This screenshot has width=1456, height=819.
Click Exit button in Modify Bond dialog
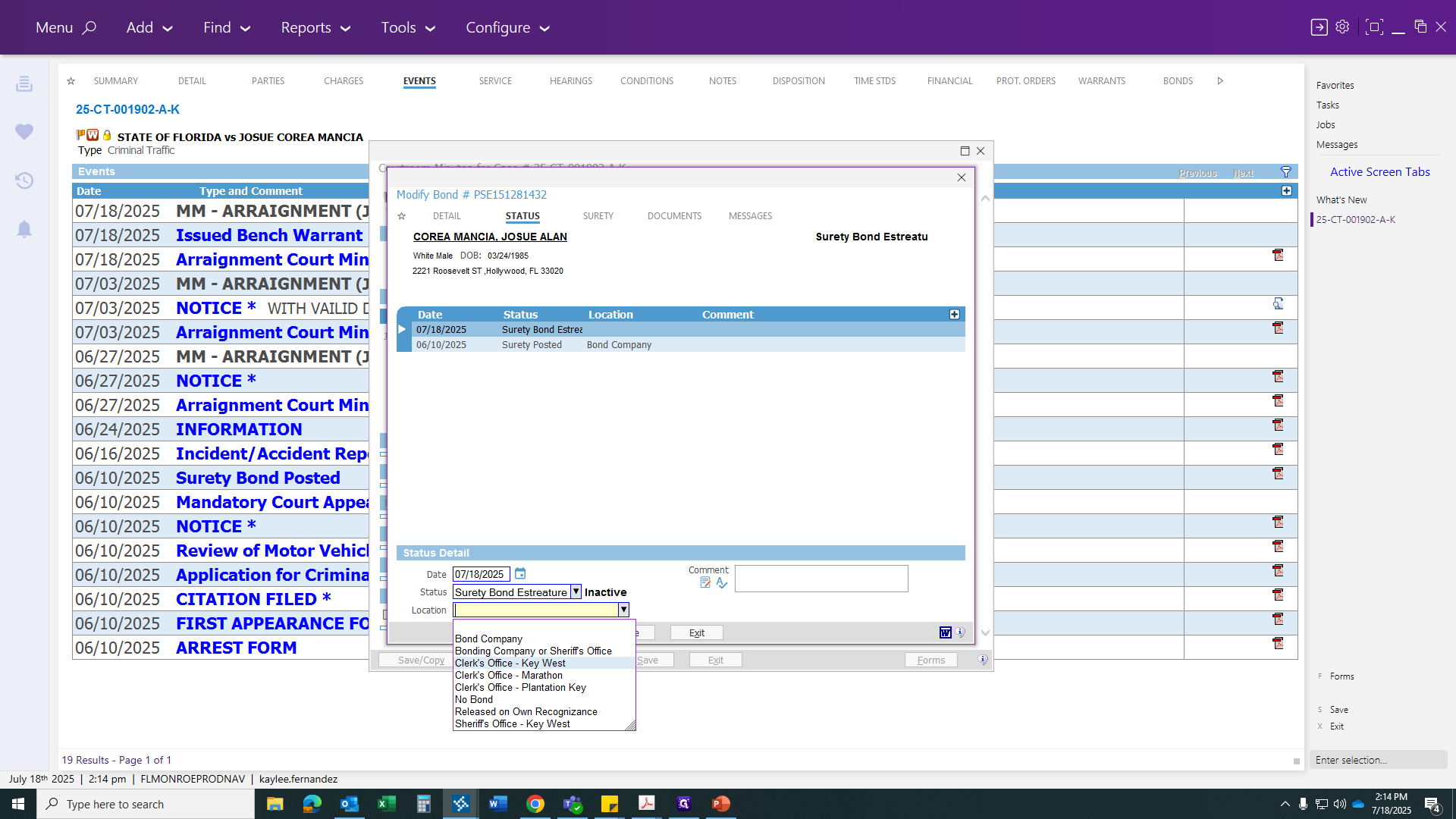click(x=696, y=632)
